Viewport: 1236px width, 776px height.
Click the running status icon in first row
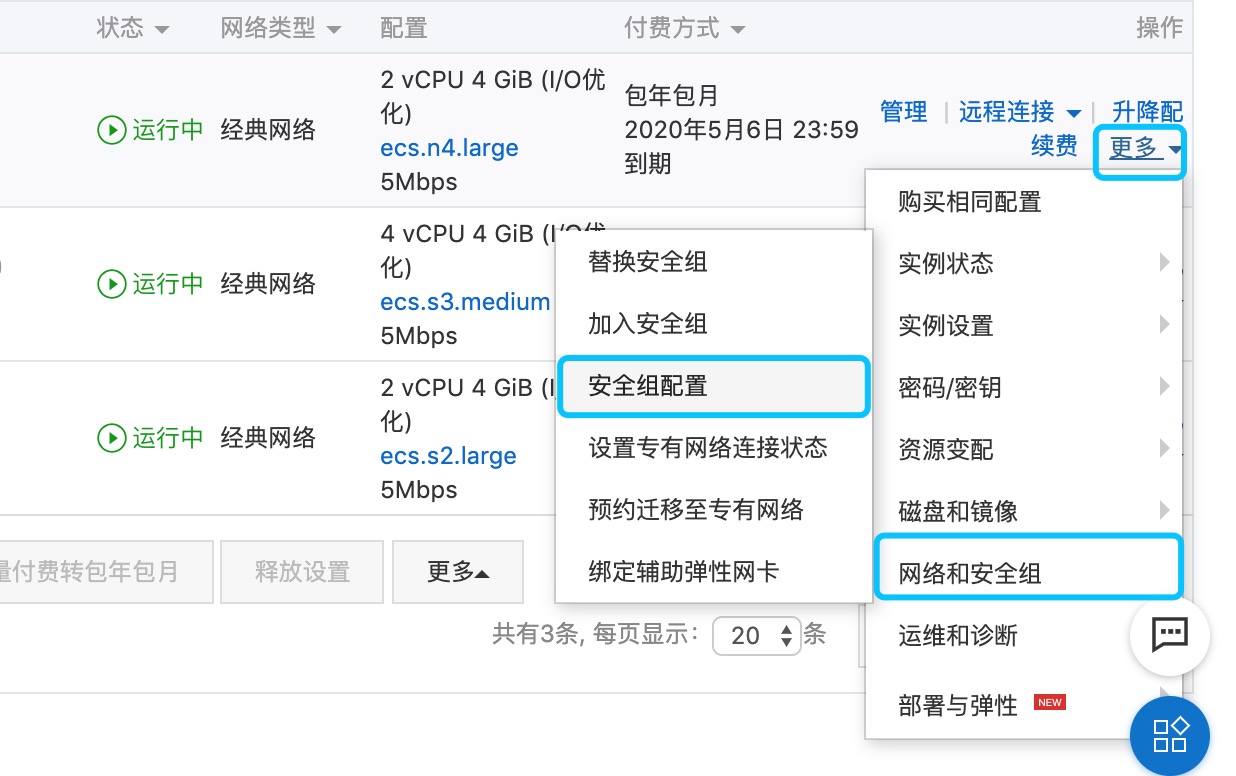[x=110, y=130]
